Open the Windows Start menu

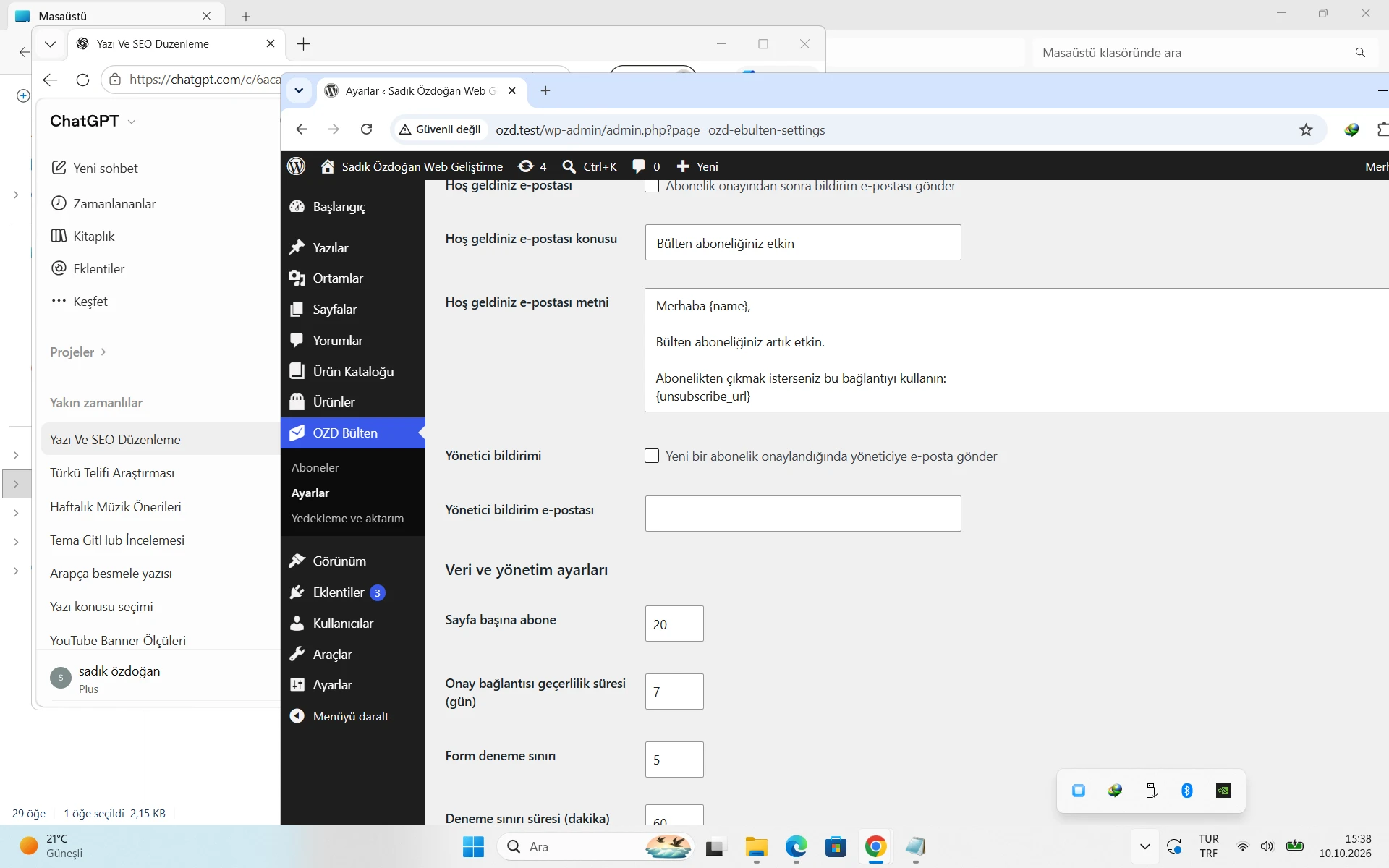[473, 846]
